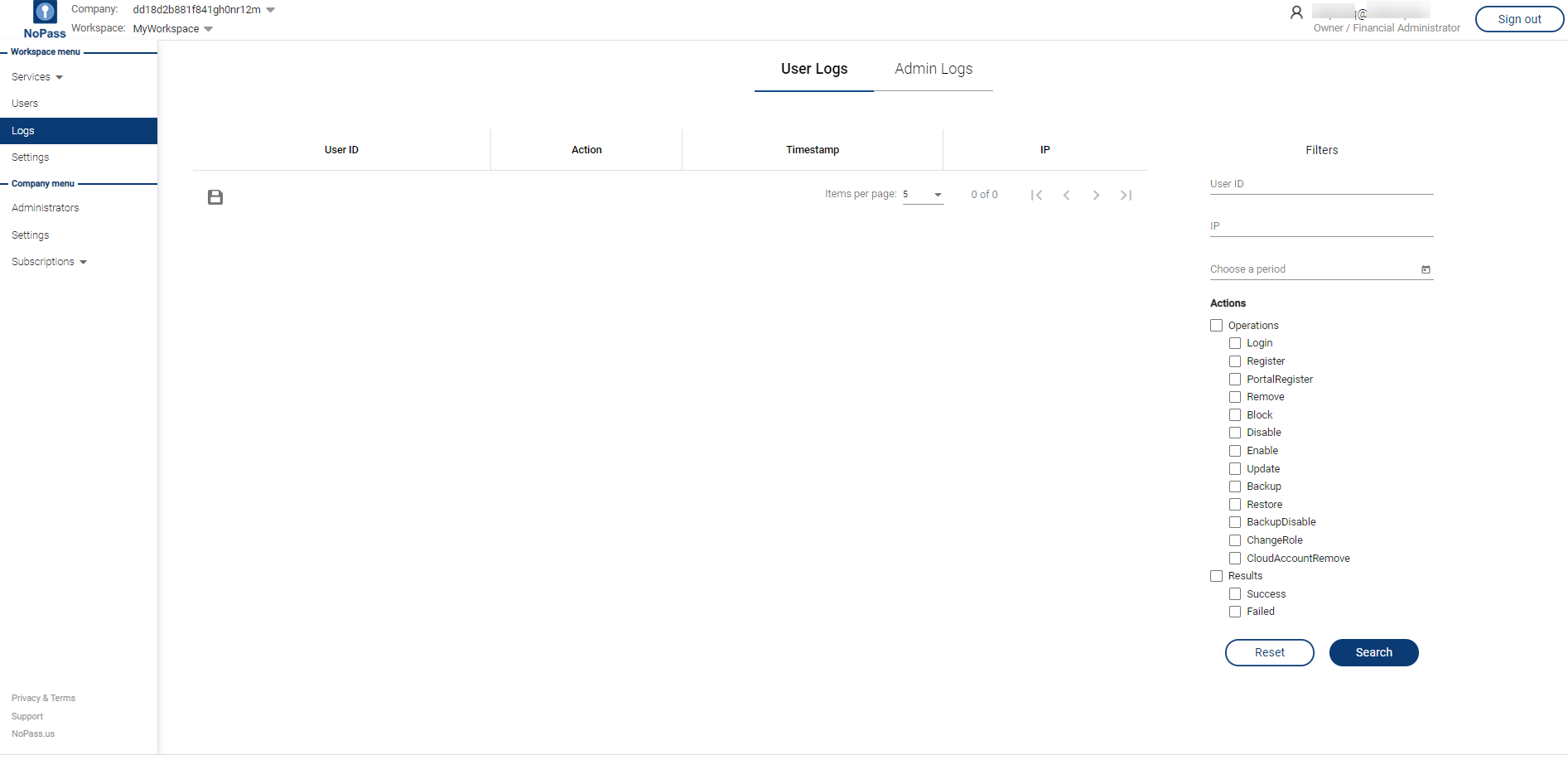This screenshot has height=760, width=1568.
Task: Go to next page of logs
Action: point(1096,196)
